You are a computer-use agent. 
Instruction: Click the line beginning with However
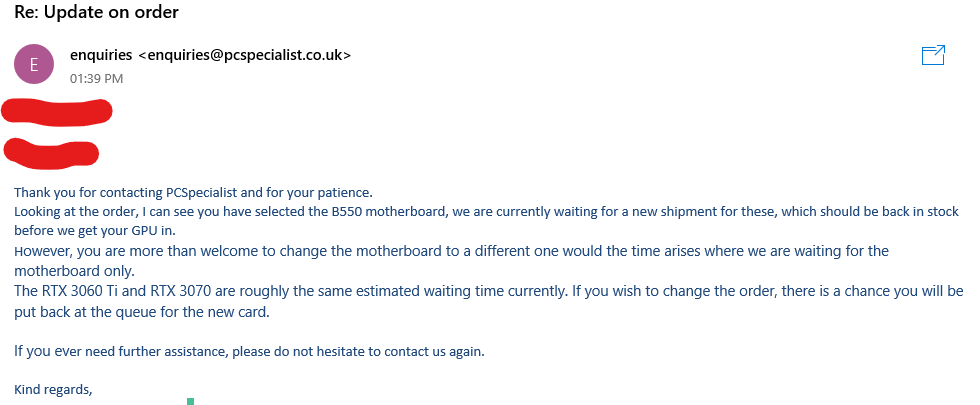(x=451, y=251)
